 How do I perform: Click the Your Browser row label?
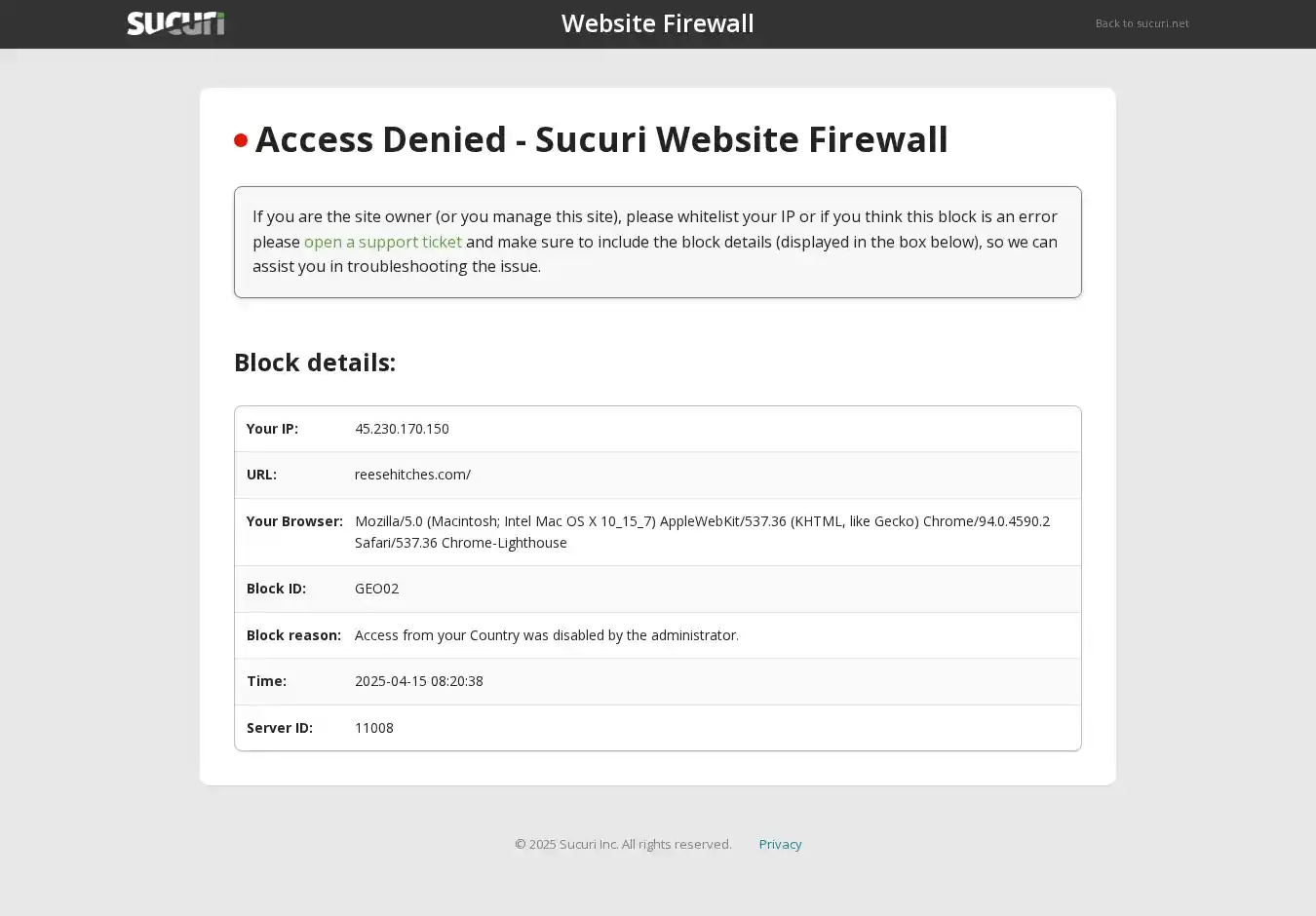(294, 521)
